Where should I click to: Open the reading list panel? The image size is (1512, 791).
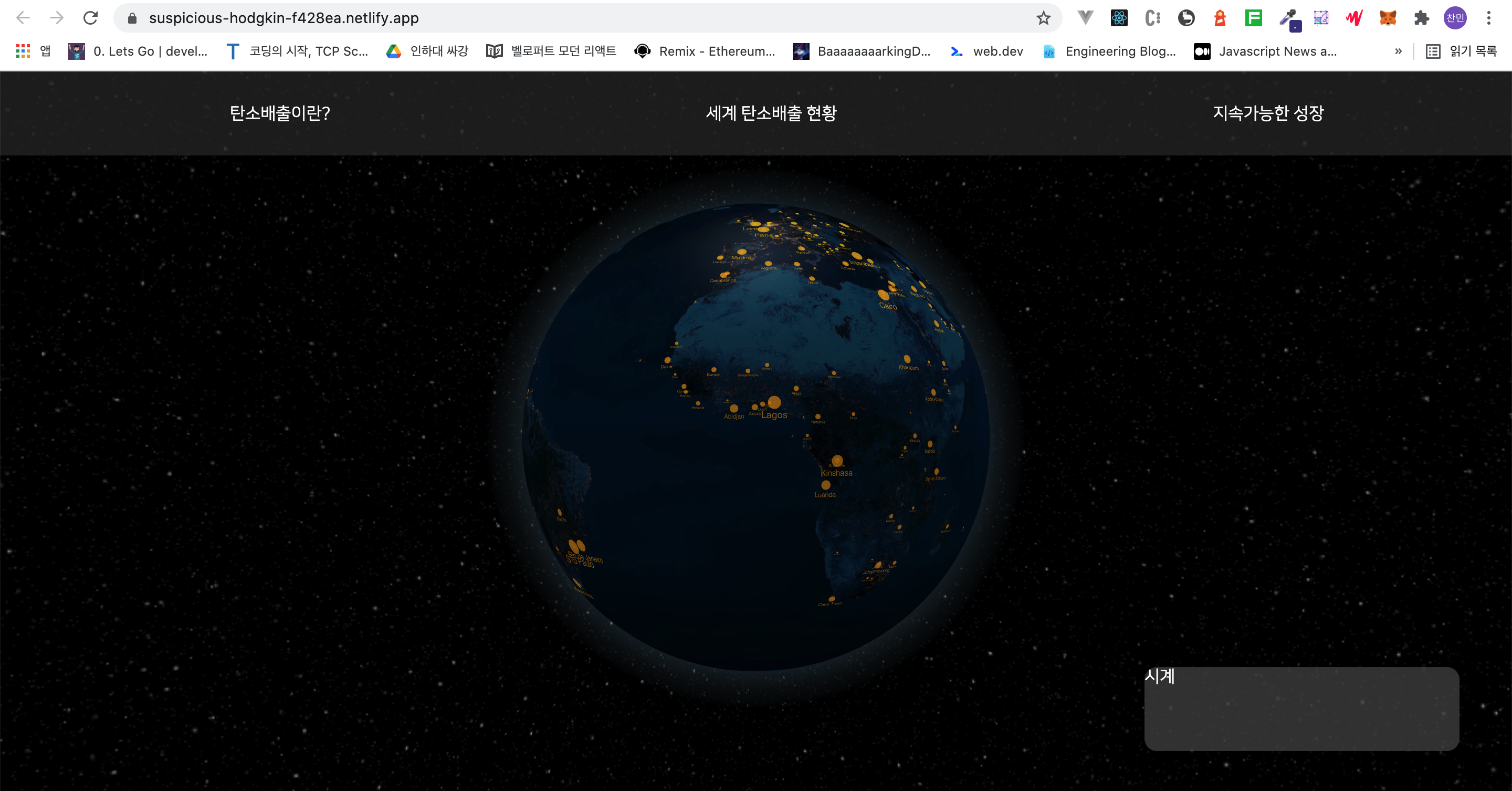1462,51
